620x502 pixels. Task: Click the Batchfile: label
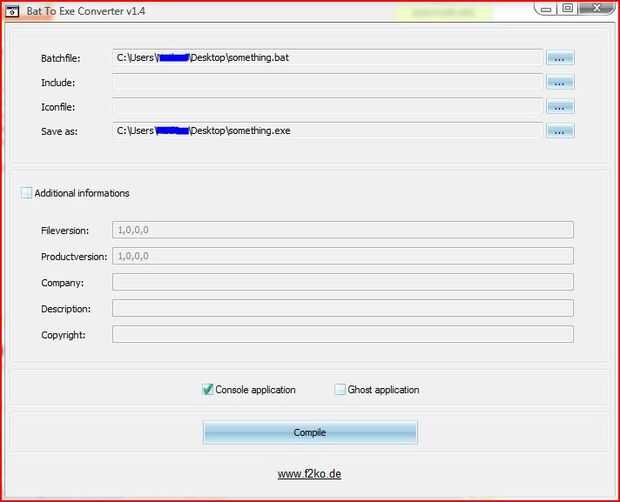pos(60,59)
